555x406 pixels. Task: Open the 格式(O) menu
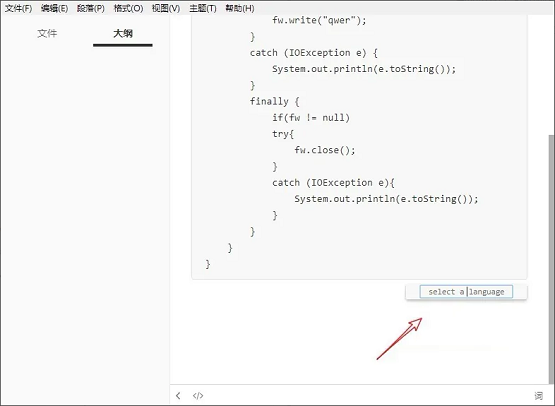[x=128, y=8]
